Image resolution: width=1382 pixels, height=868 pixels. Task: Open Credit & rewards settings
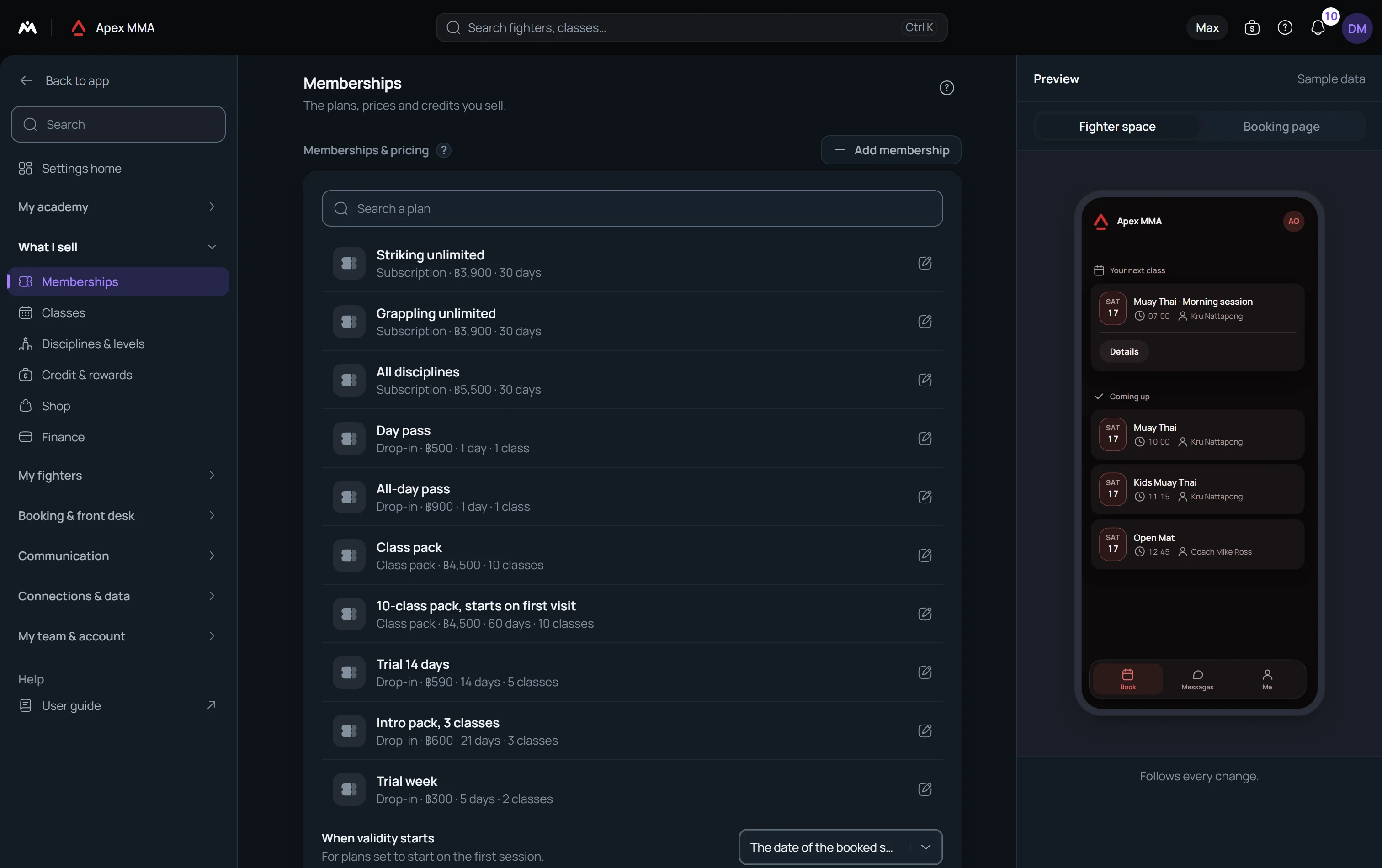pos(117,375)
